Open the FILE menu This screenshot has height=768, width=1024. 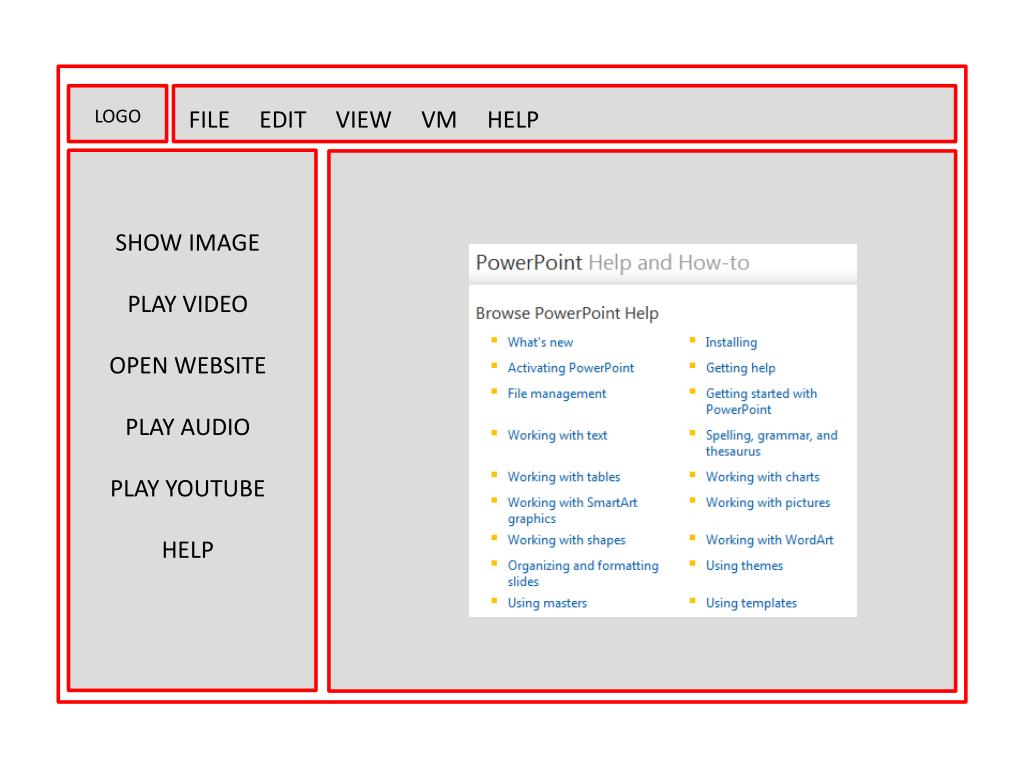click(x=209, y=120)
